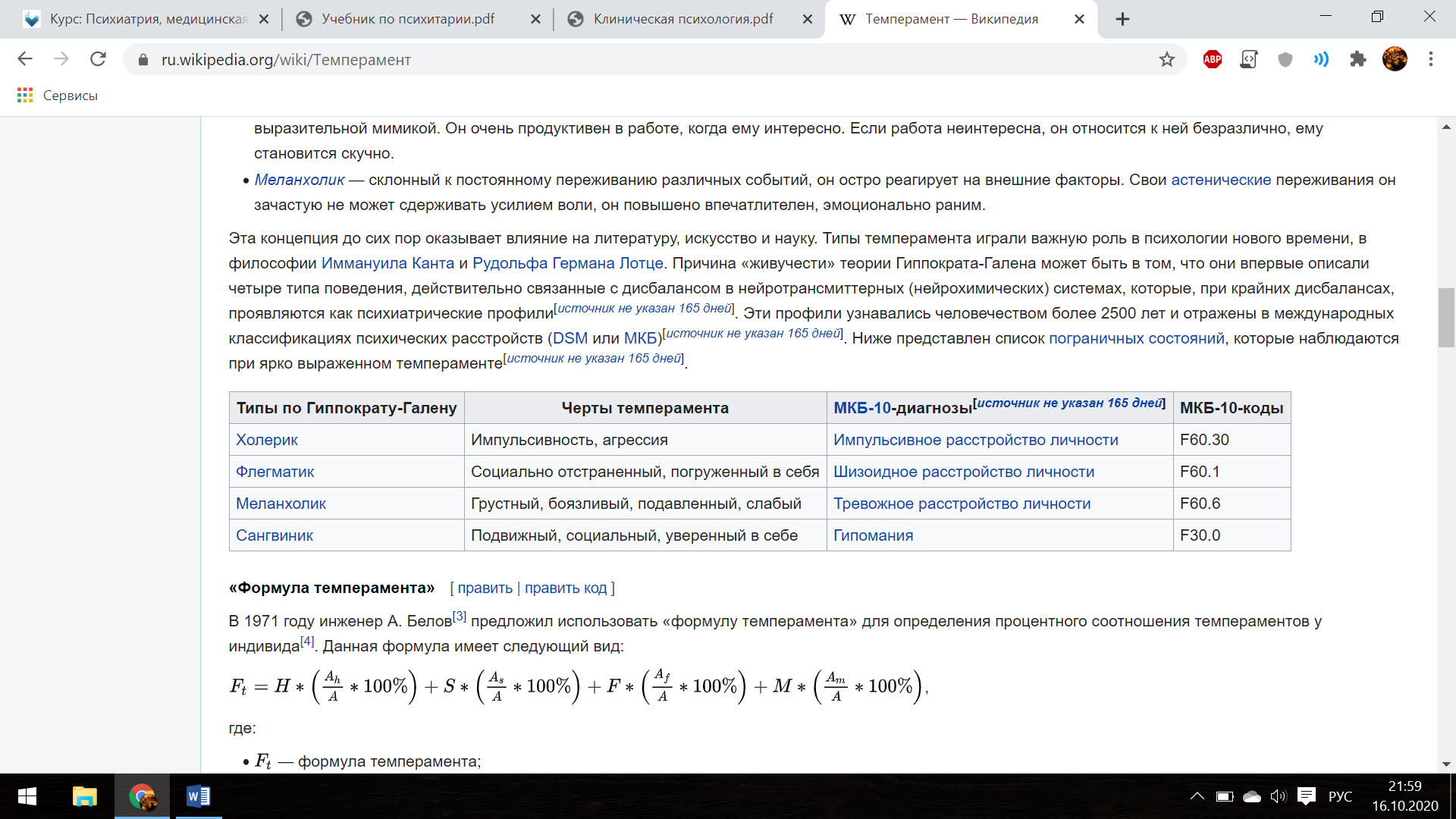Open the notification center
The image size is (1456, 819).
(1306, 796)
